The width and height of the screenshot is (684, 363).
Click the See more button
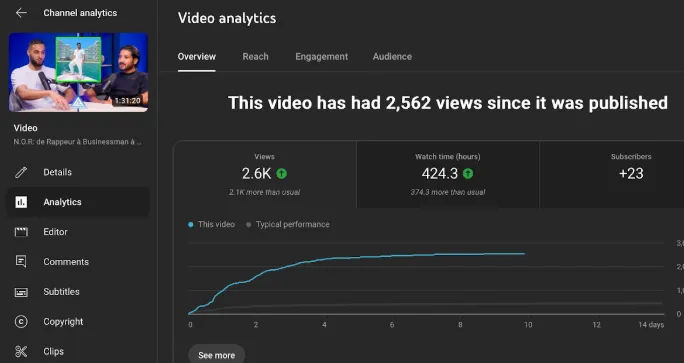point(216,355)
